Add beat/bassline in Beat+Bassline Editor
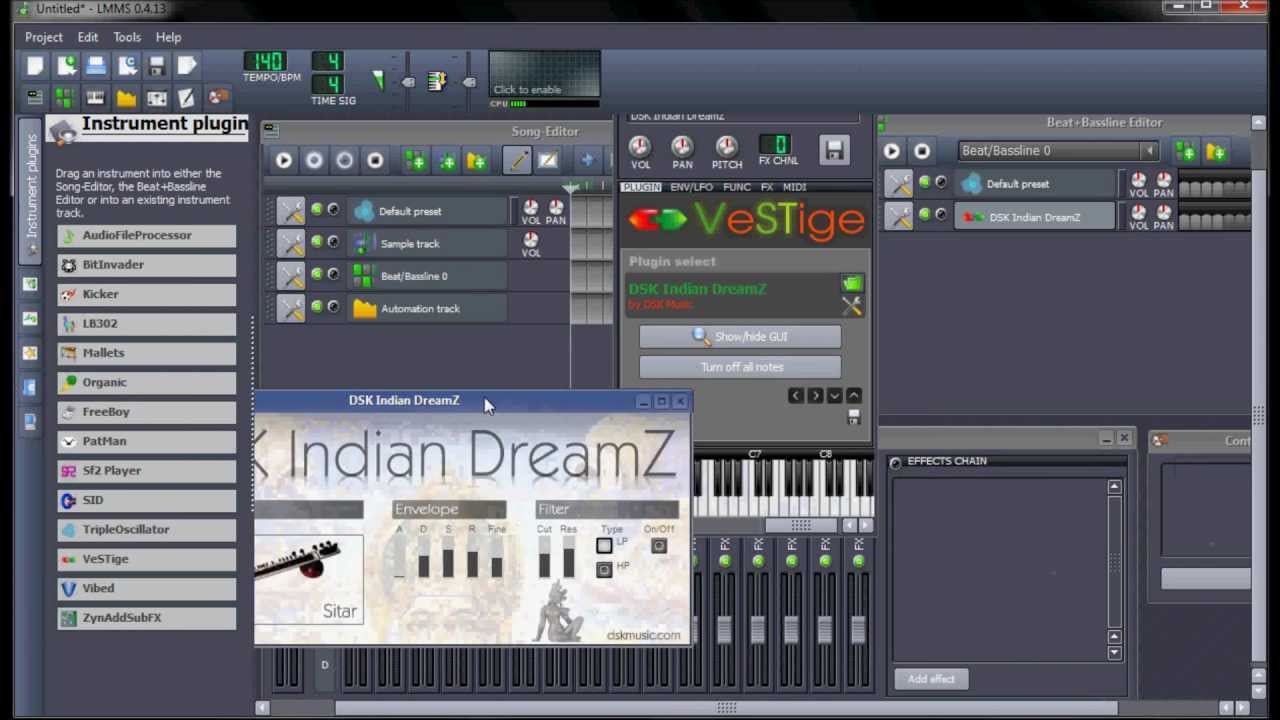This screenshot has width=1280, height=720. click(1185, 151)
